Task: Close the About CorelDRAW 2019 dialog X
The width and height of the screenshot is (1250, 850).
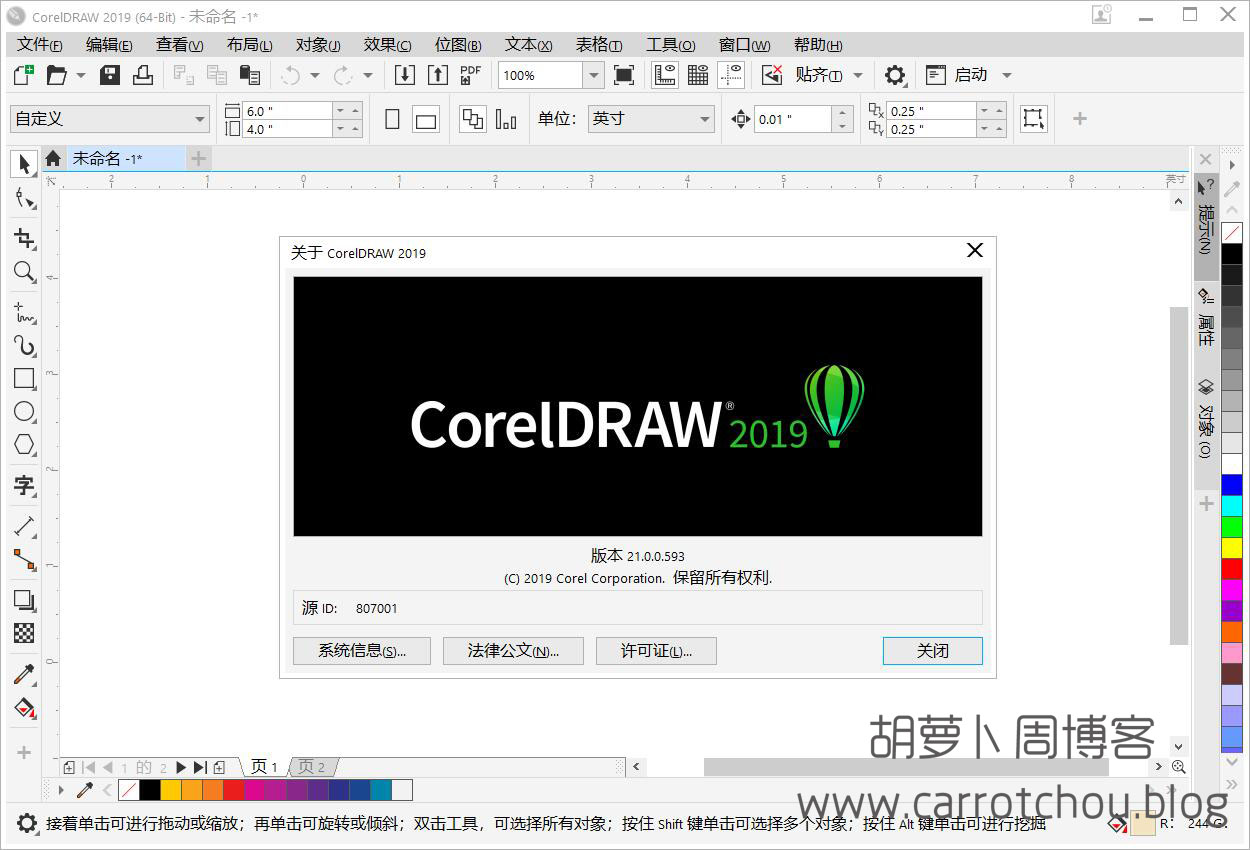Action: click(x=975, y=250)
